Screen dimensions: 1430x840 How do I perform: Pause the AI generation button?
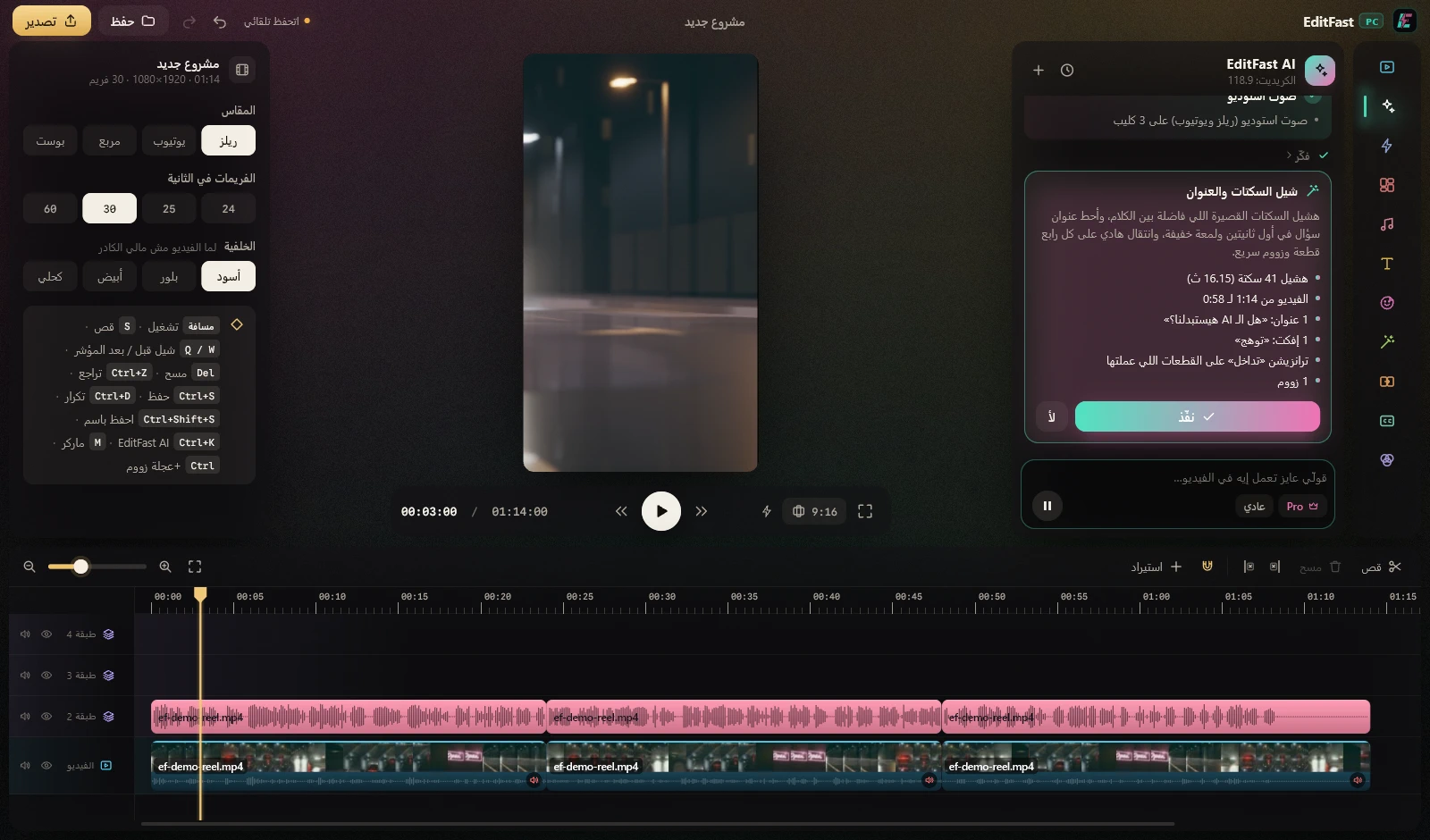coord(1047,506)
